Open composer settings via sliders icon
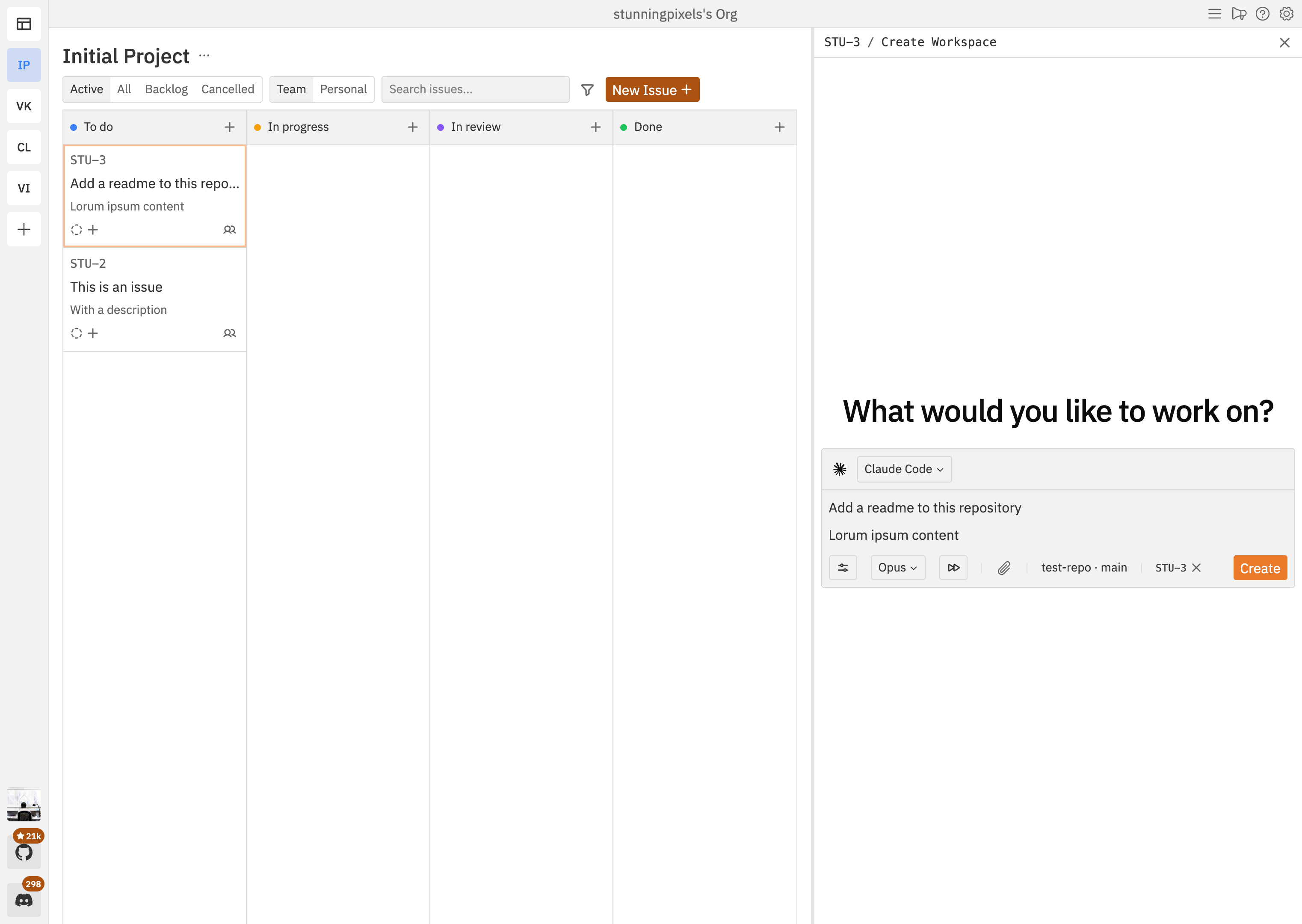 (x=843, y=567)
